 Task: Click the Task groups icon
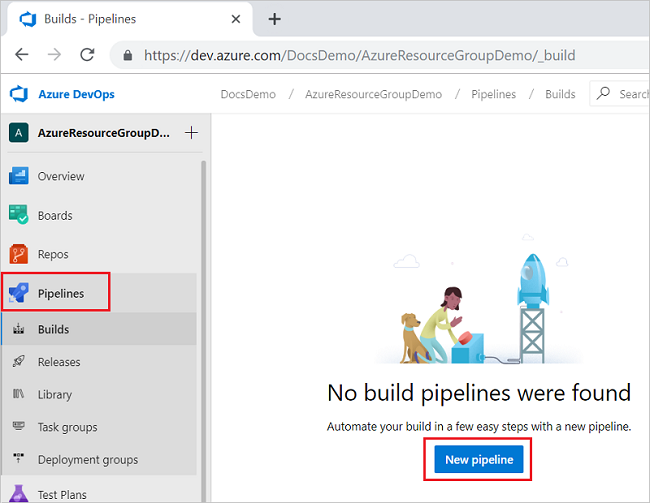click(x=18, y=426)
